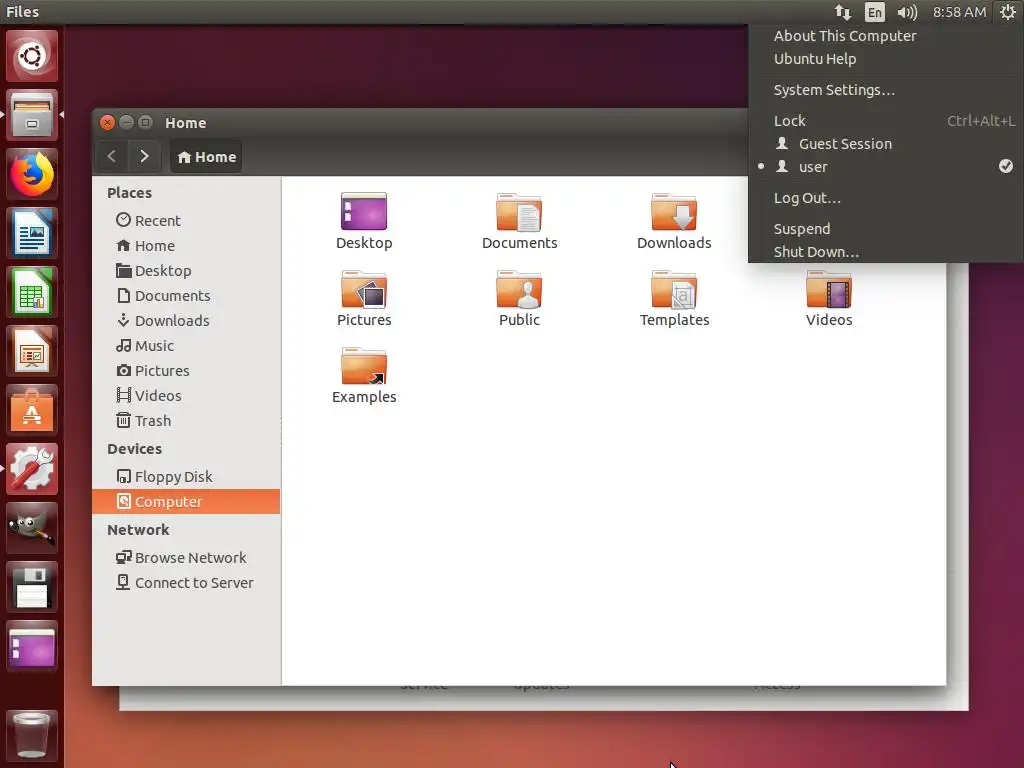This screenshot has height=768, width=1024.
Task: Open the Trash in the launcher
Action: (x=32, y=734)
